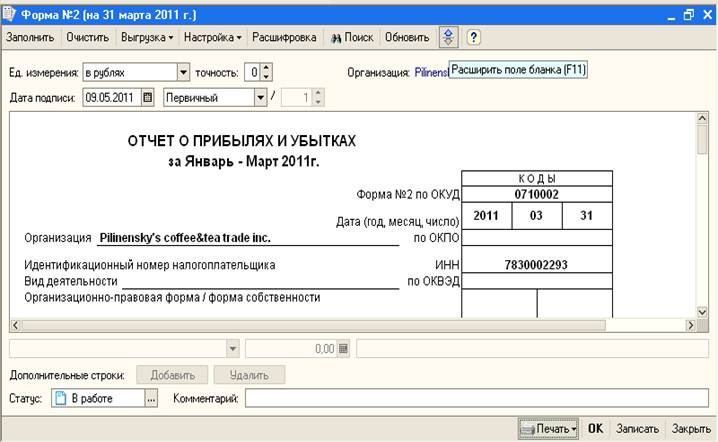The height and width of the screenshot is (442, 718).
Task: Minimize the form window
Action: (671, 16)
